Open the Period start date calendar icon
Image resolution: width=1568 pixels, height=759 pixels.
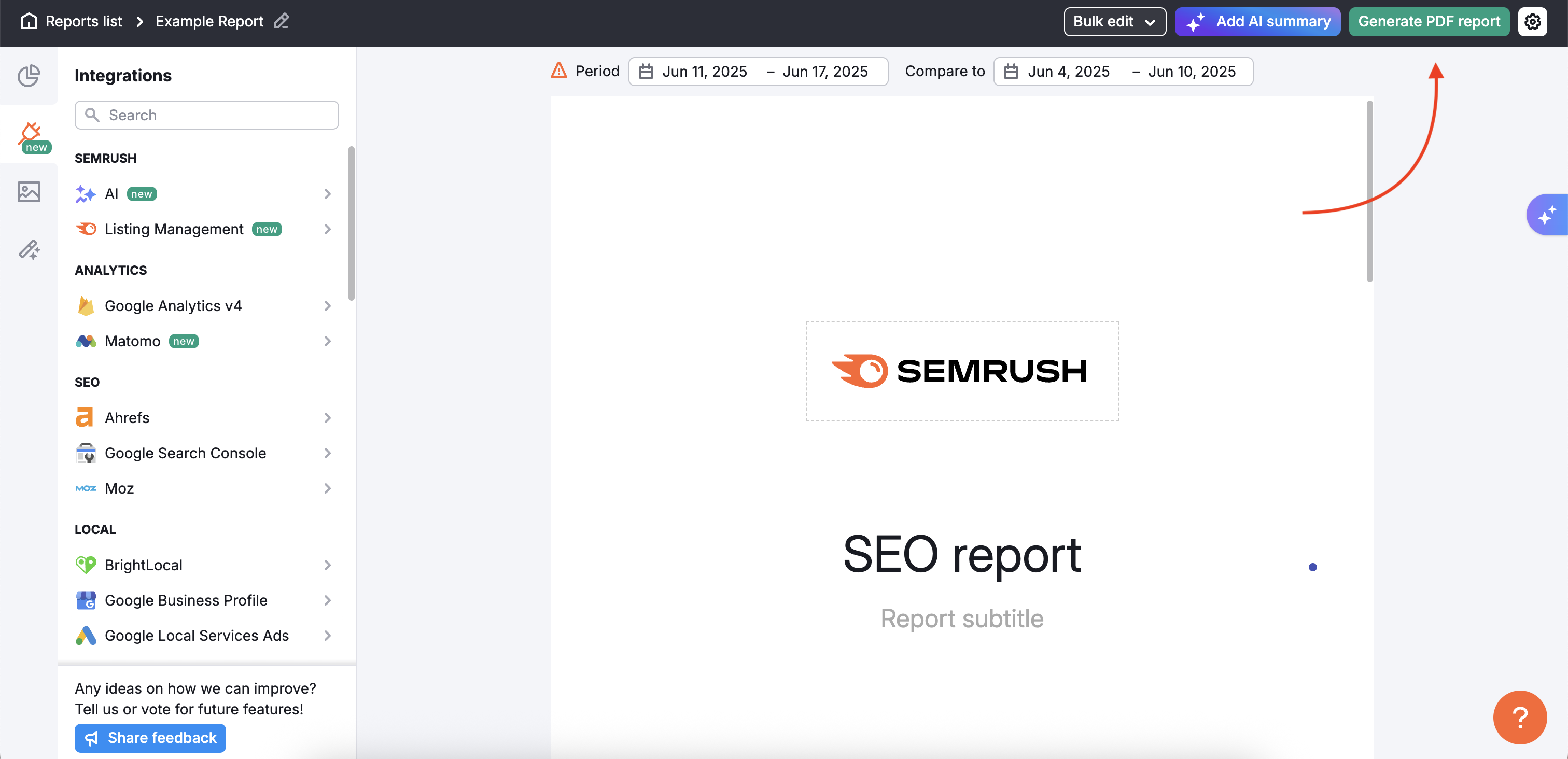coord(645,71)
